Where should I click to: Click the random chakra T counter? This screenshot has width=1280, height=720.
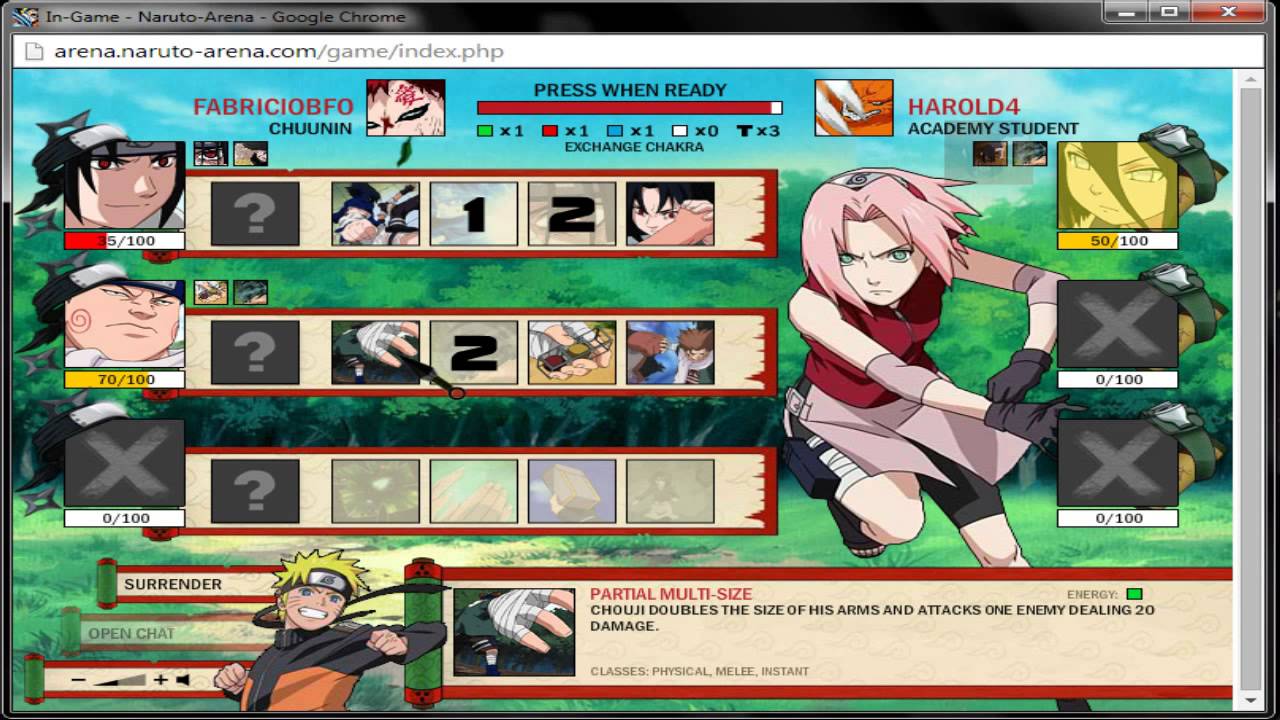758,130
